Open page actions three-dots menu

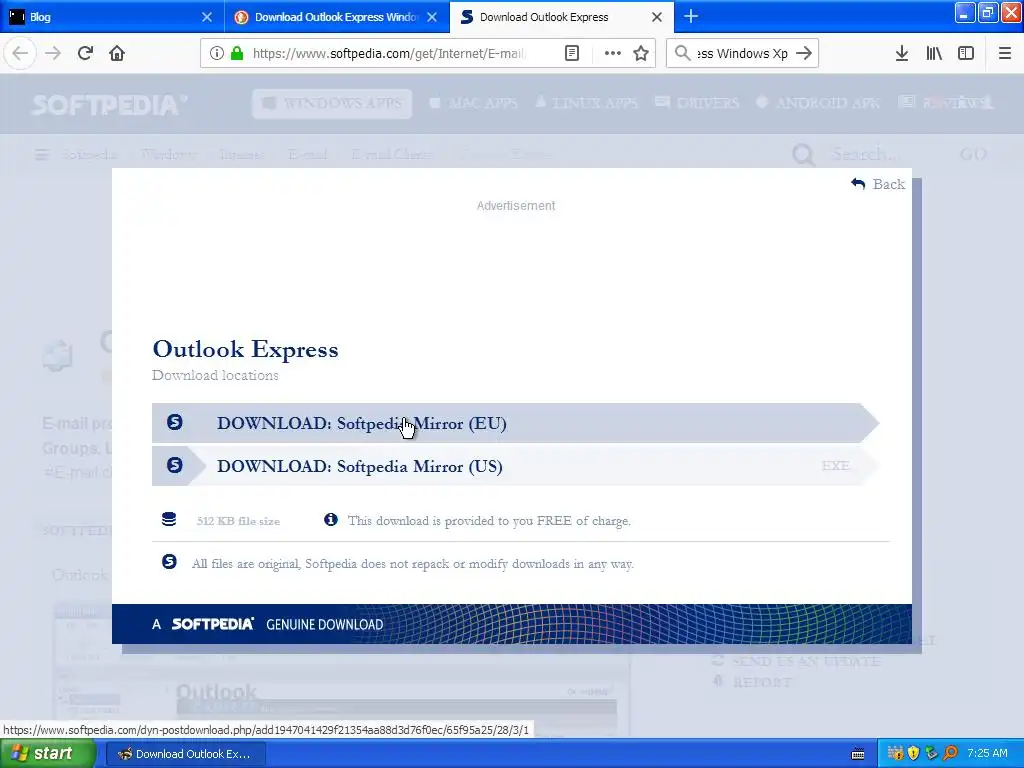pos(613,53)
